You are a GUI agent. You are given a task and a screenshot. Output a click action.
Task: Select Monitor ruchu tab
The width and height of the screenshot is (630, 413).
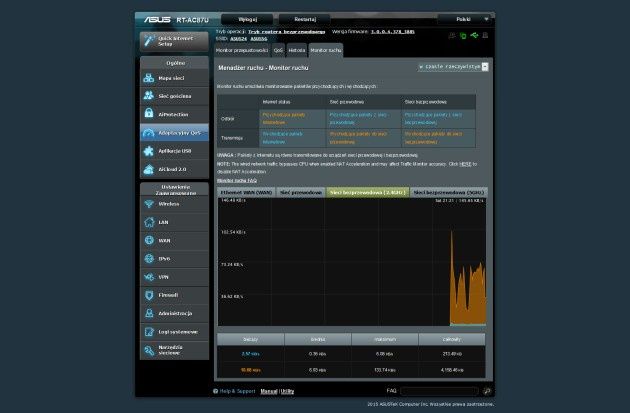coord(326,50)
